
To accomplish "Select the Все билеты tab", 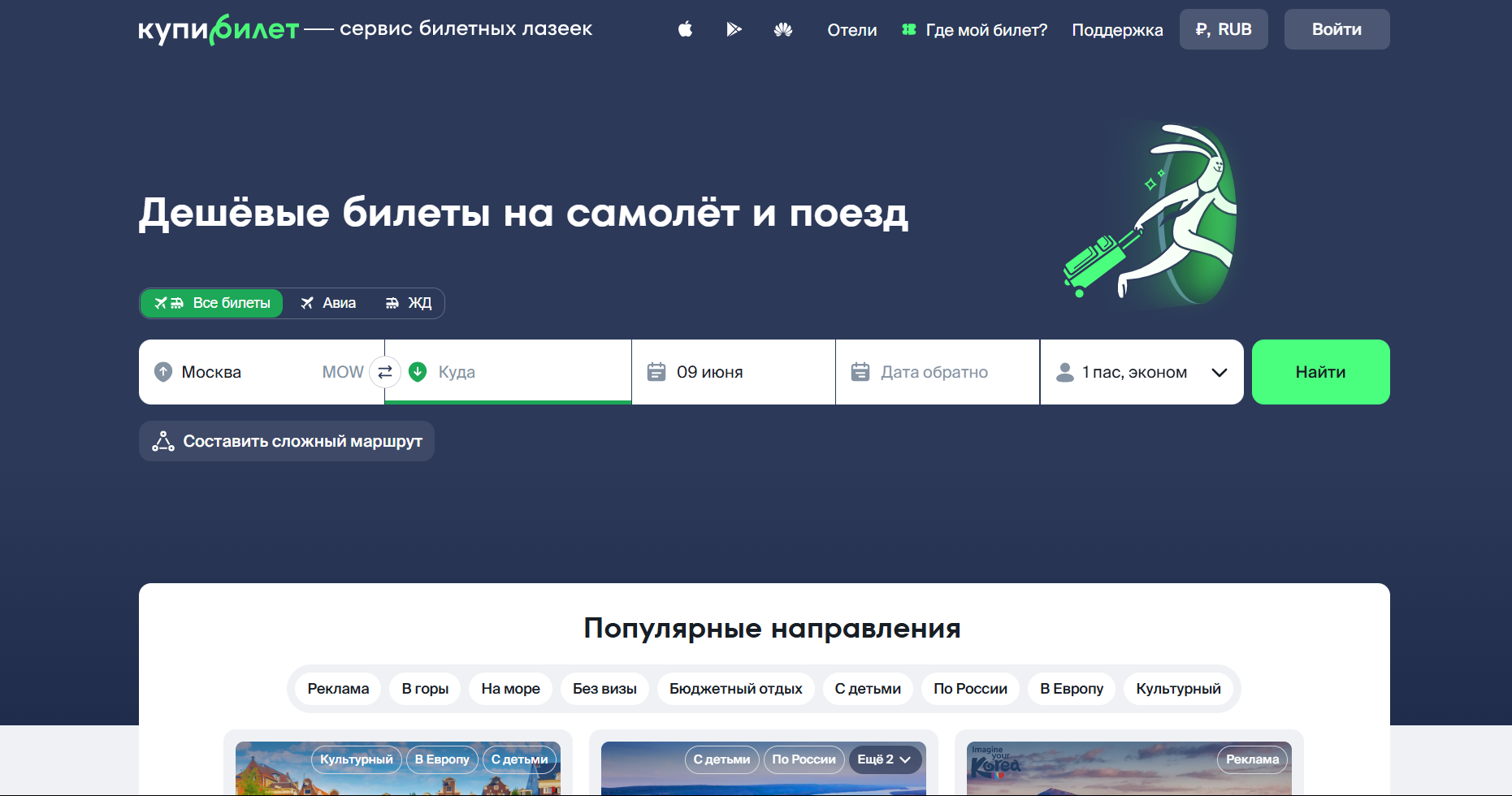I will point(212,303).
